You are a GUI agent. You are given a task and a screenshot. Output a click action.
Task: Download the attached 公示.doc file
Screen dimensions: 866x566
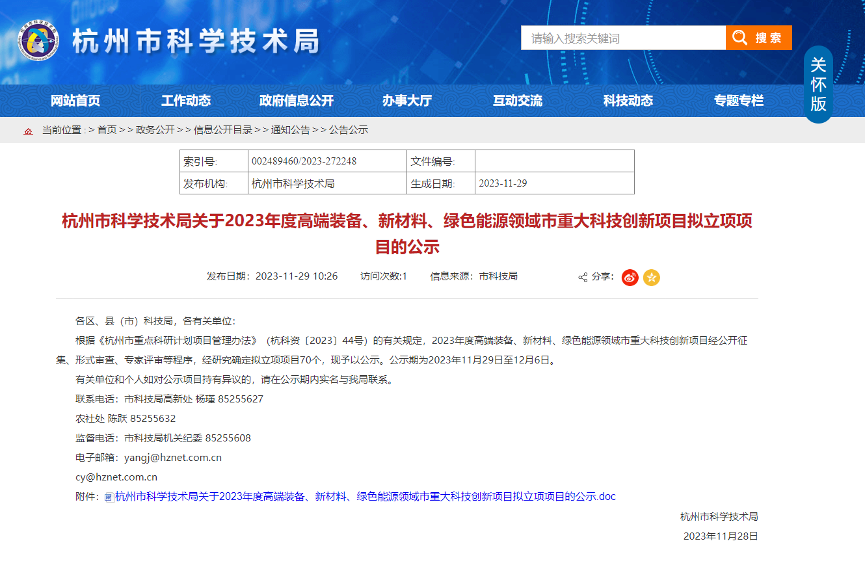pyautogui.click(x=365, y=496)
